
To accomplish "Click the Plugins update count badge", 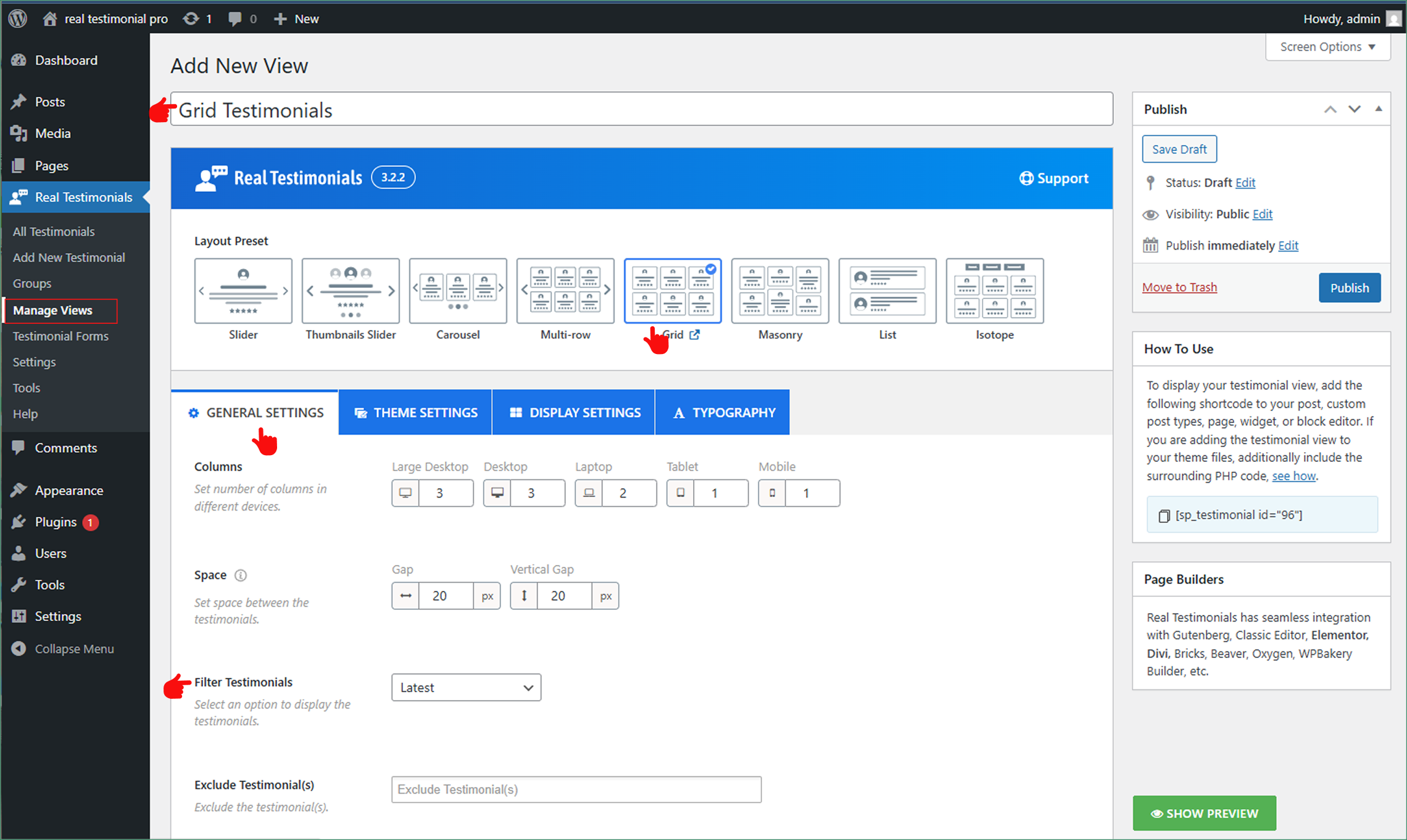I will 91,522.
